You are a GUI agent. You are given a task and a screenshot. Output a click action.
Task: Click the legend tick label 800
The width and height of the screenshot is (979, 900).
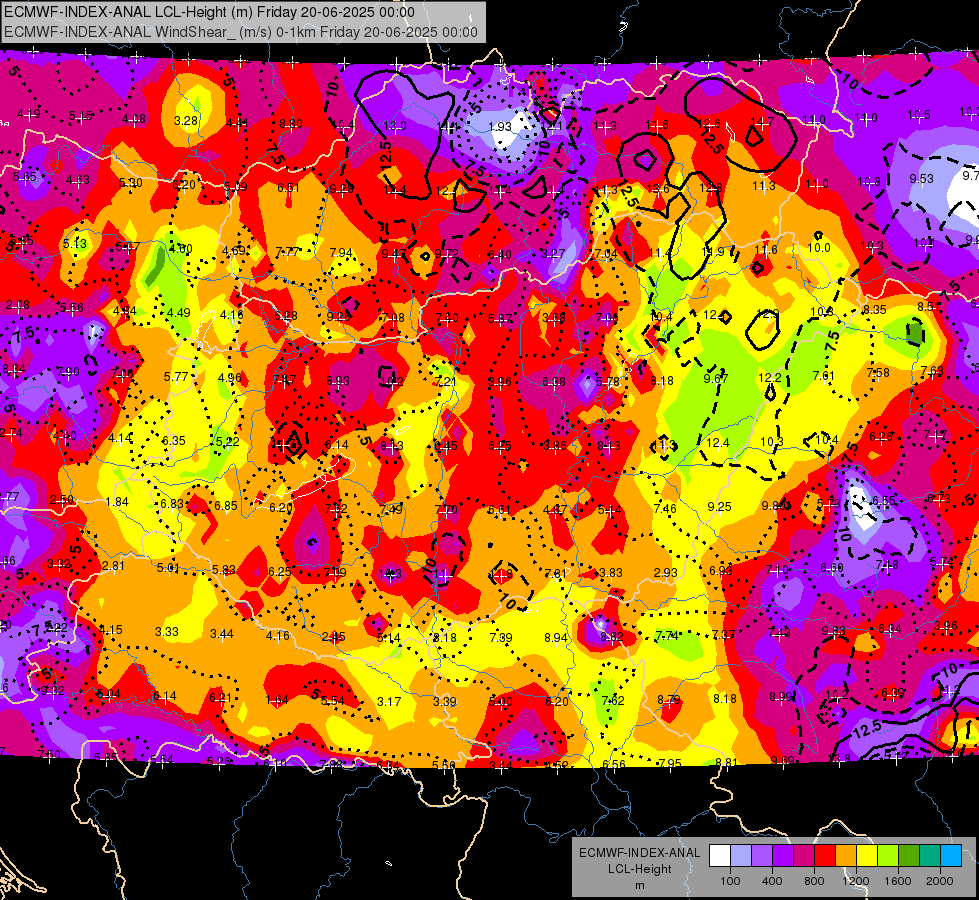point(814,881)
